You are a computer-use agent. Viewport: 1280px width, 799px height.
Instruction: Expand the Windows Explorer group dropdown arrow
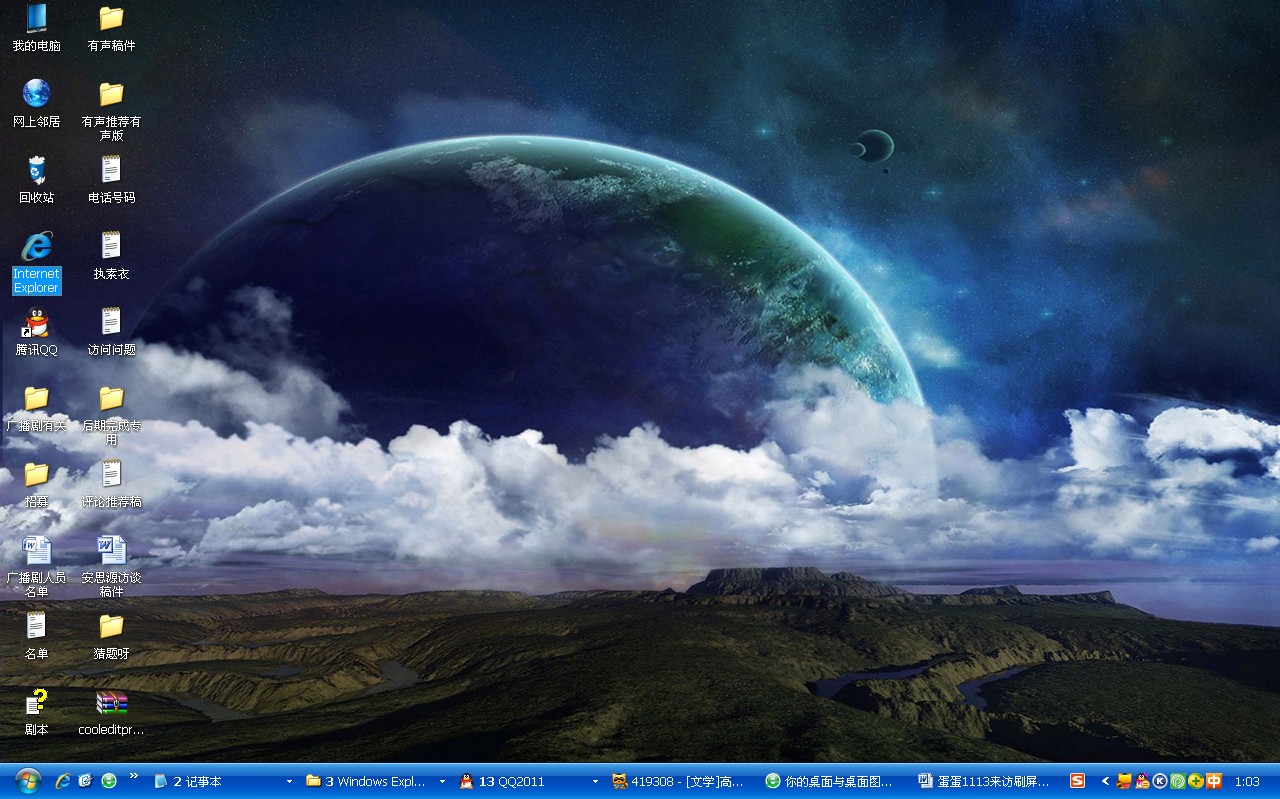click(x=442, y=781)
